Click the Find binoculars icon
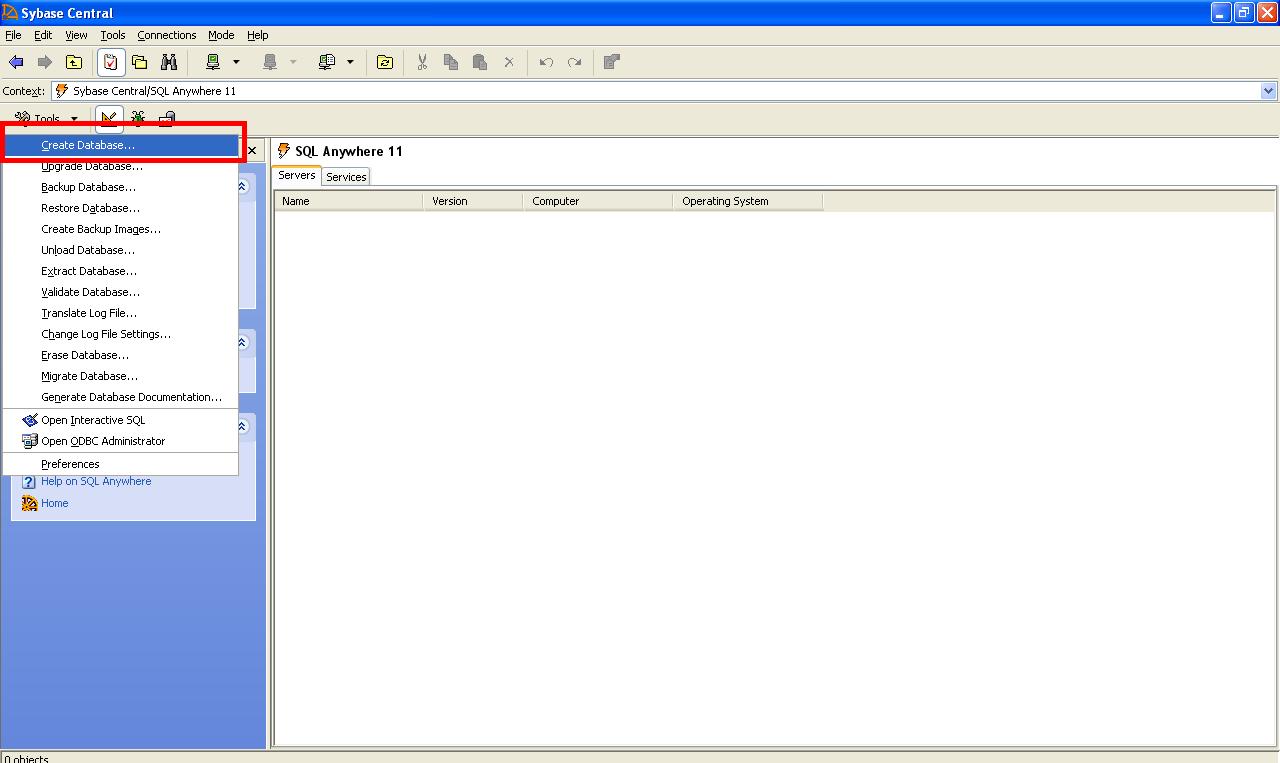 (170, 61)
